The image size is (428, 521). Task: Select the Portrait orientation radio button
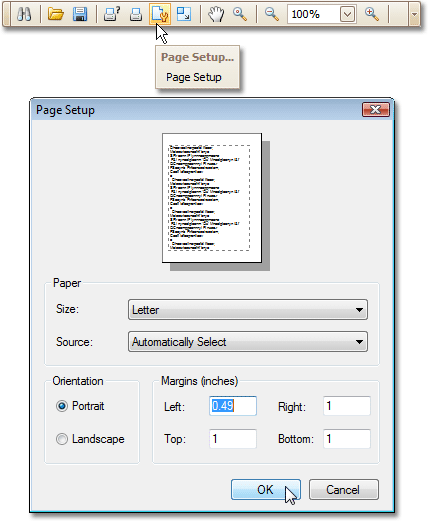62,406
